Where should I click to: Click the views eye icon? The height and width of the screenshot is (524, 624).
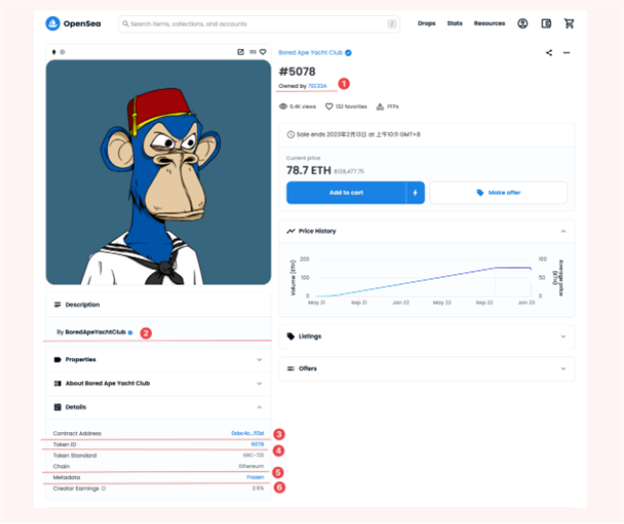[283, 106]
